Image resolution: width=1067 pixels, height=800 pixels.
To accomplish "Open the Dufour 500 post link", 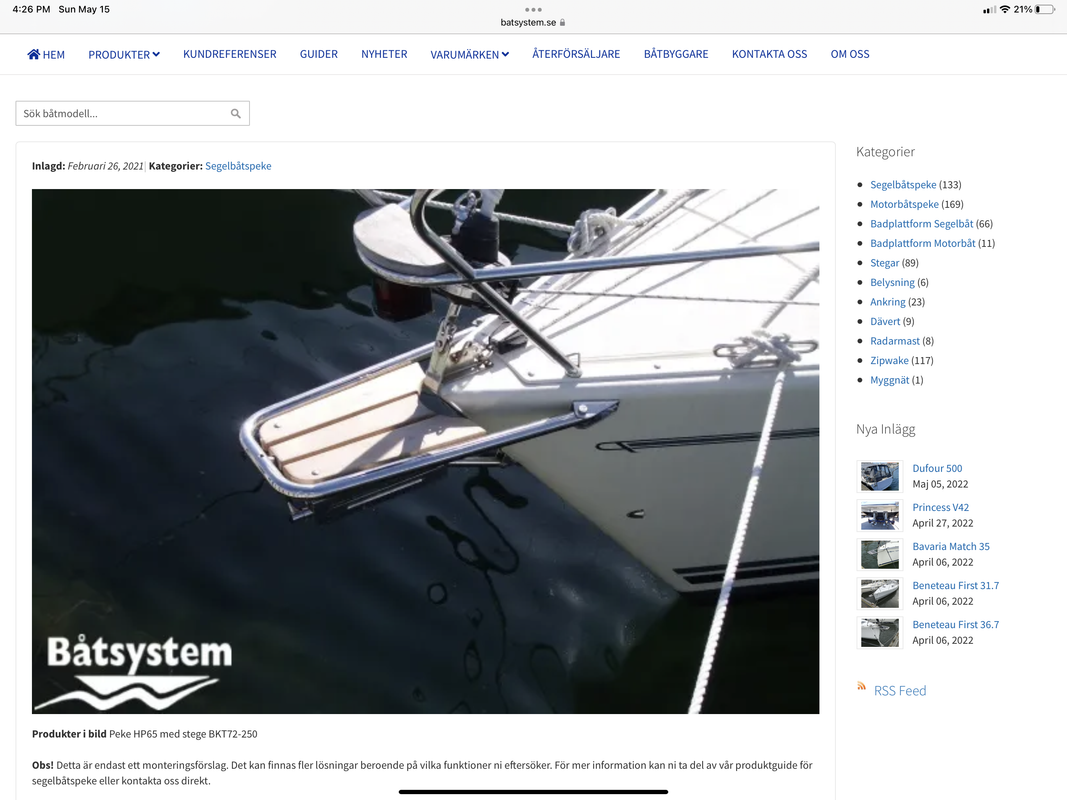I will [937, 468].
